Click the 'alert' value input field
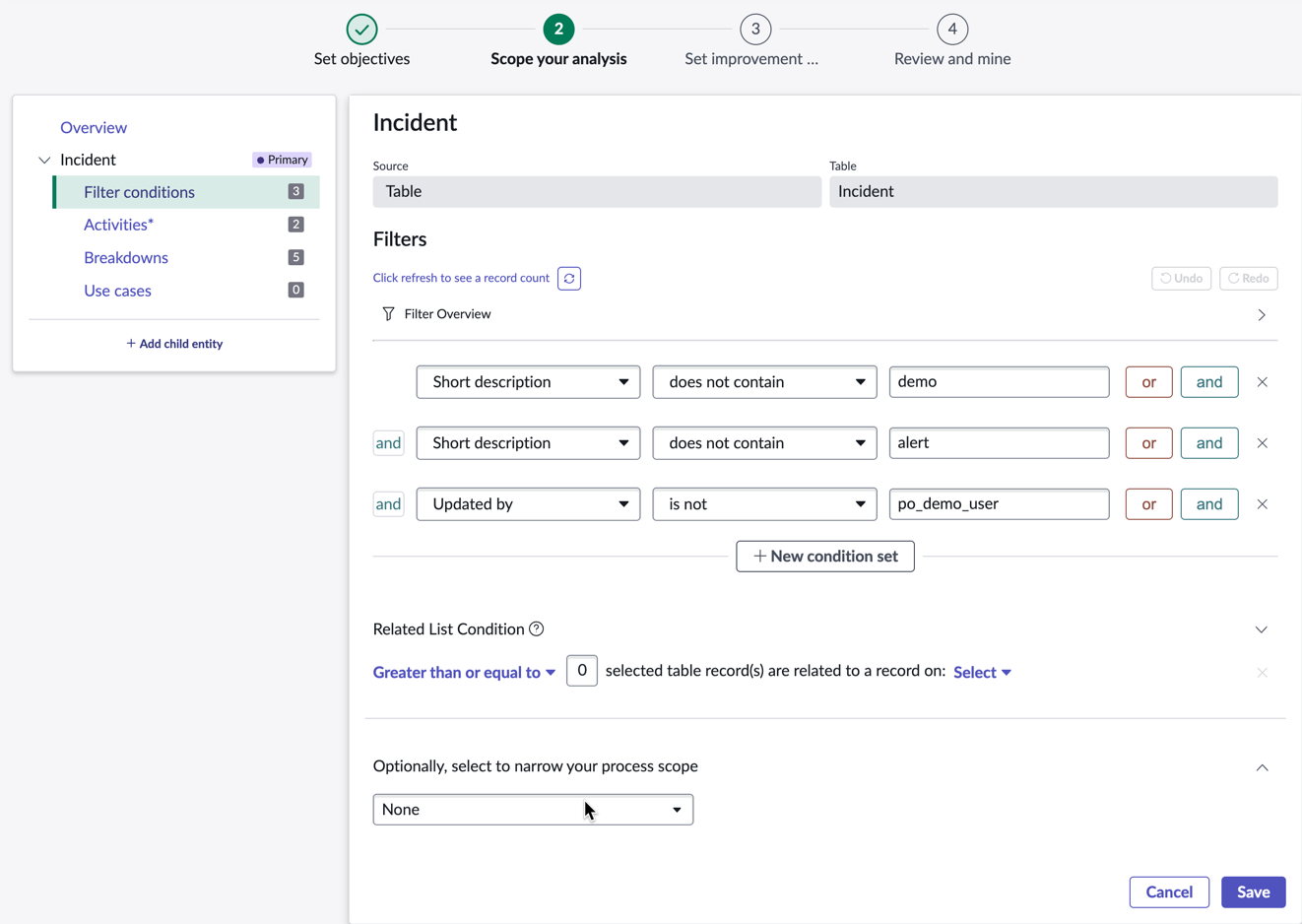The height and width of the screenshot is (924, 1302). pos(999,443)
